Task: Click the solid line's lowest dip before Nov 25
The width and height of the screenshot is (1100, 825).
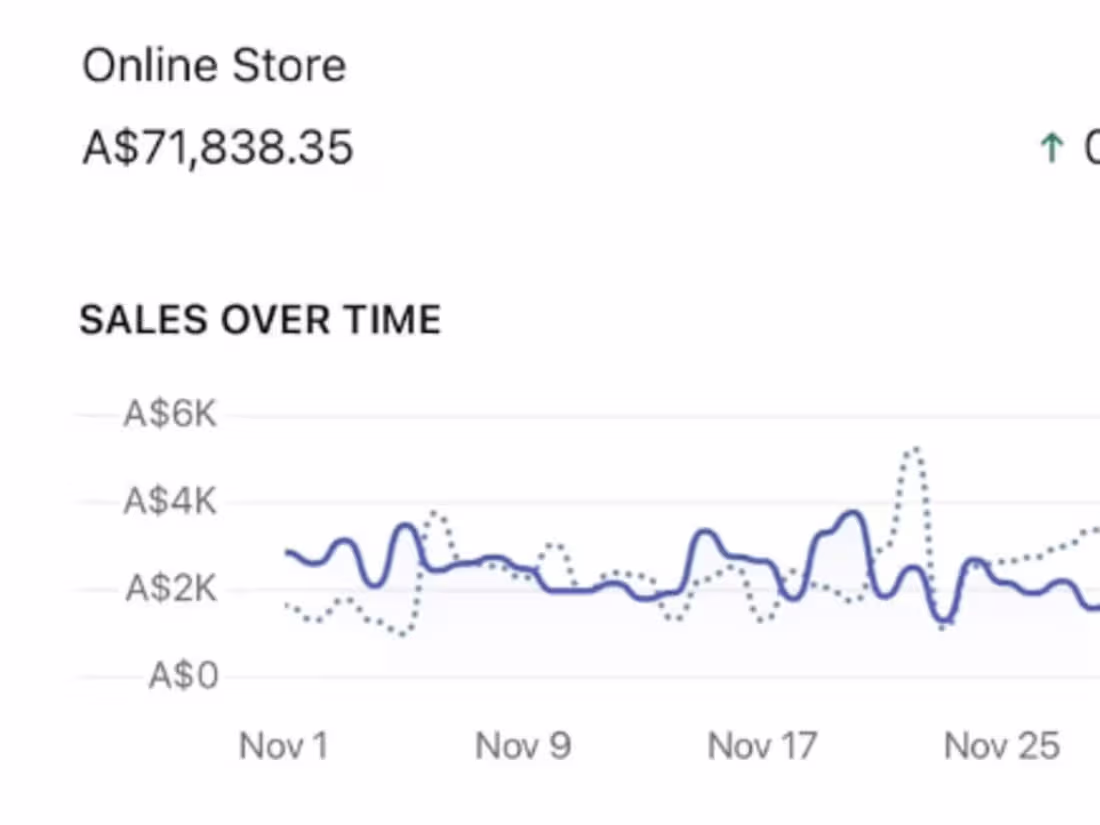Action: click(x=944, y=621)
